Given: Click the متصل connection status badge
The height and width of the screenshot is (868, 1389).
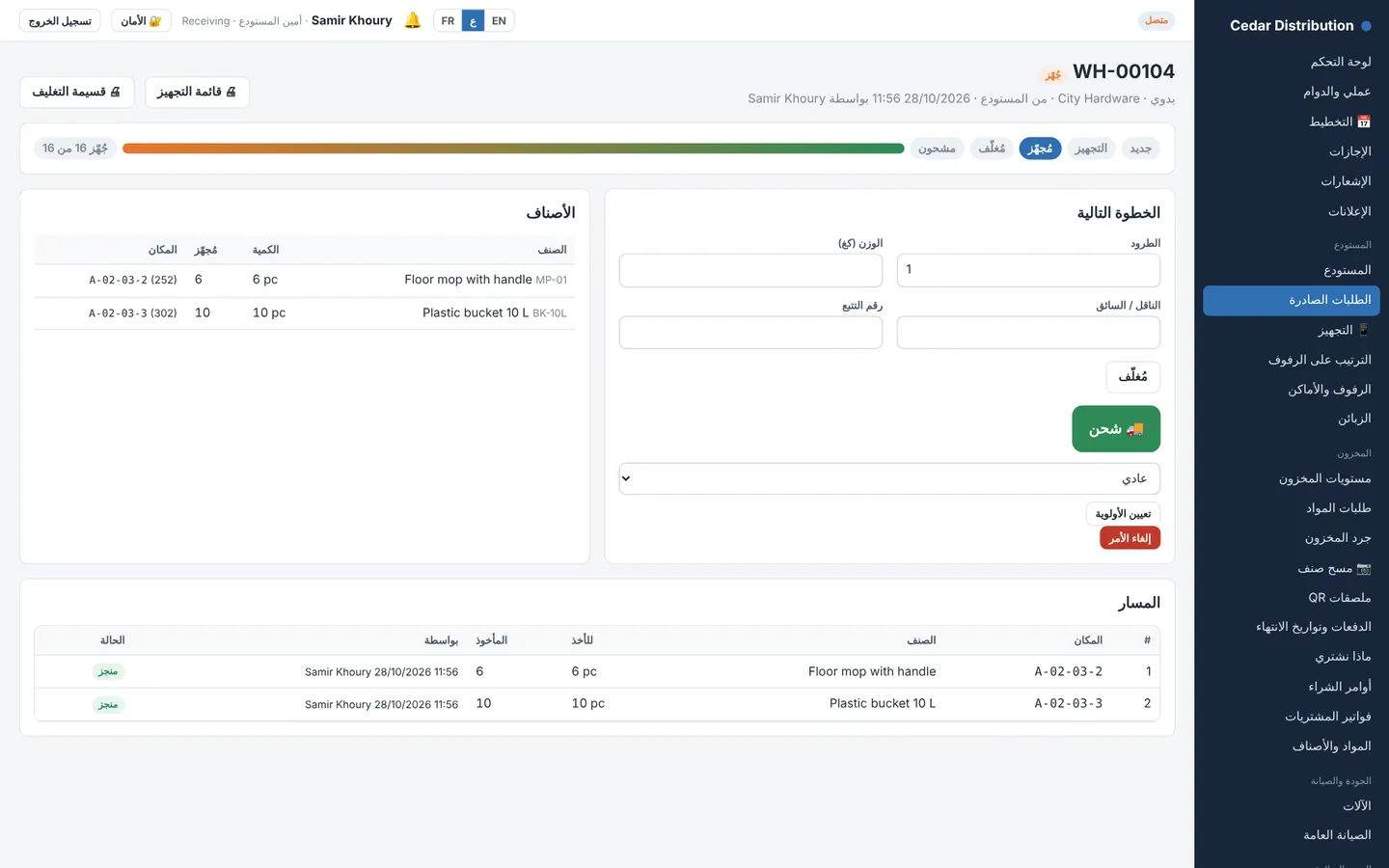Looking at the screenshot, I should point(1157,20).
